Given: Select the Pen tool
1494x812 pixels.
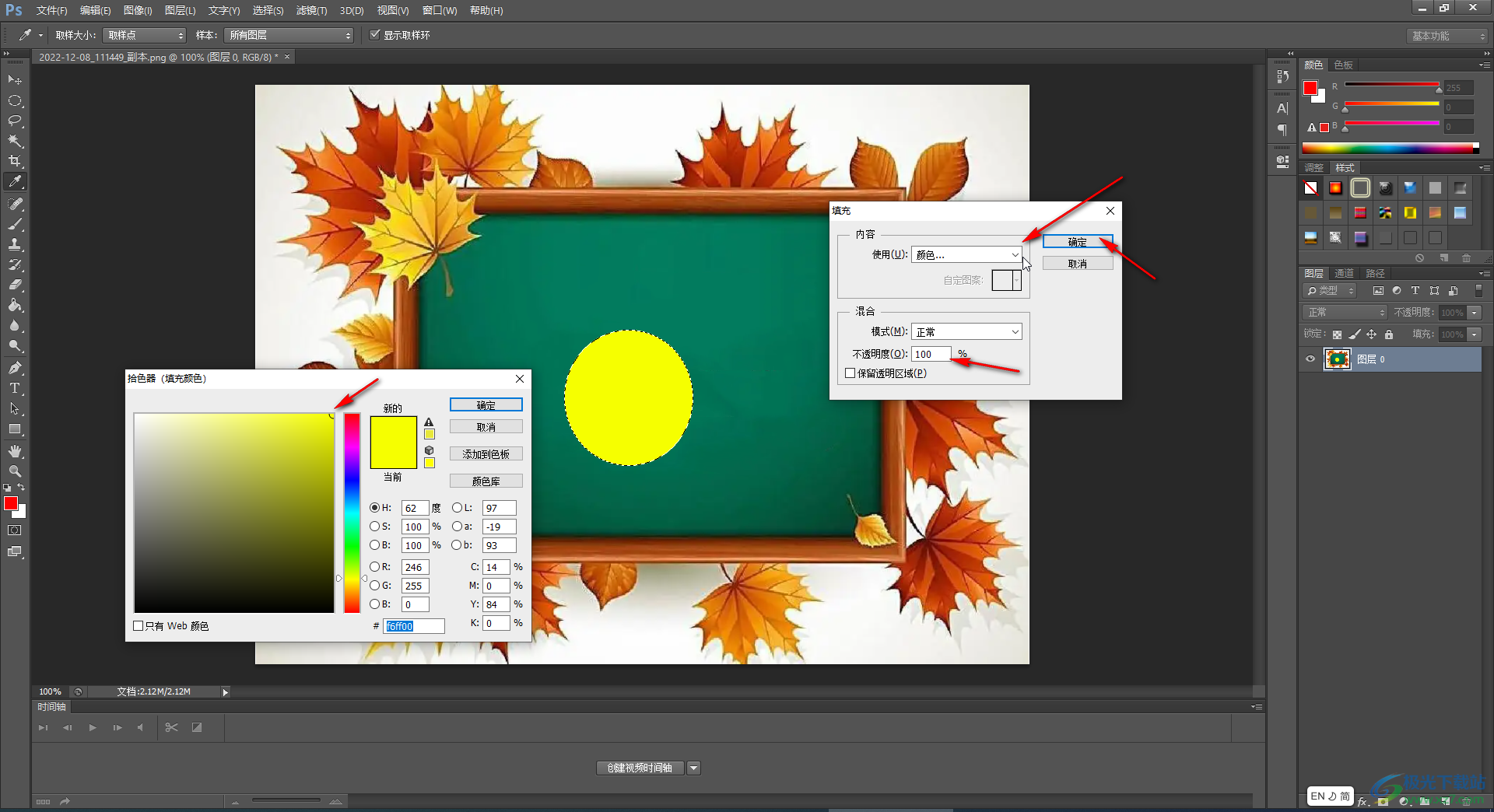Looking at the screenshot, I should [15, 368].
